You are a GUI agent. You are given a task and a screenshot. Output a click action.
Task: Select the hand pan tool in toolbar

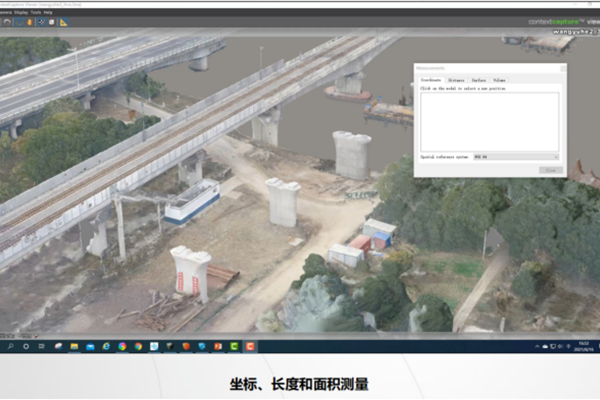[x=28, y=21]
